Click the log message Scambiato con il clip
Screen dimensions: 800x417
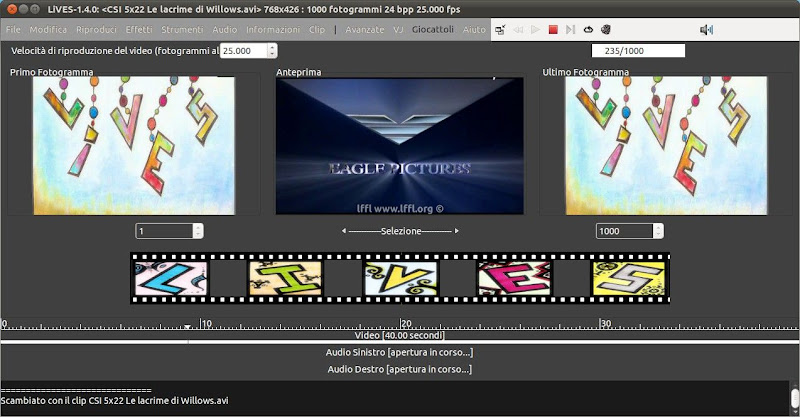click(114, 401)
